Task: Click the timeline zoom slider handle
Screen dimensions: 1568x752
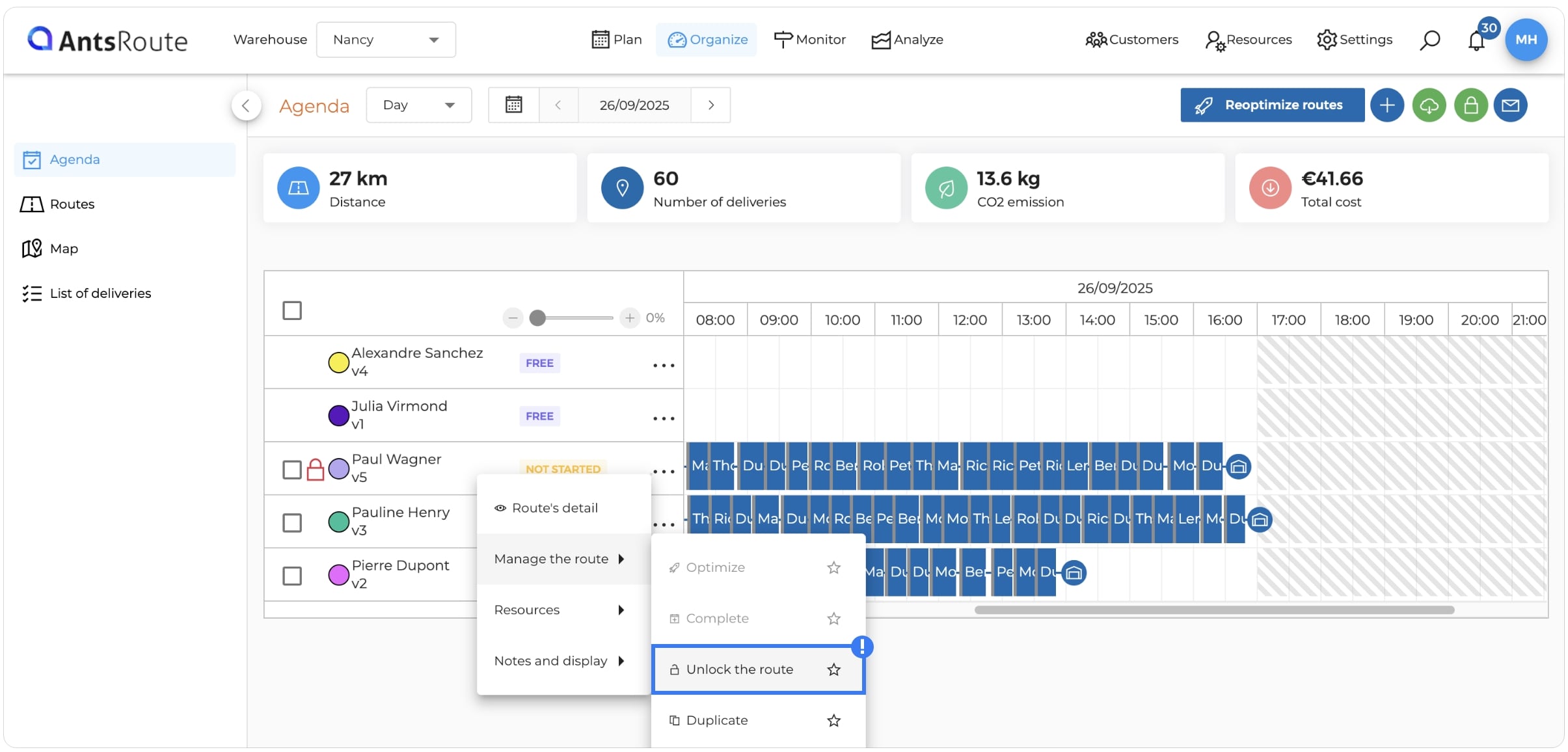Action: click(x=537, y=318)
